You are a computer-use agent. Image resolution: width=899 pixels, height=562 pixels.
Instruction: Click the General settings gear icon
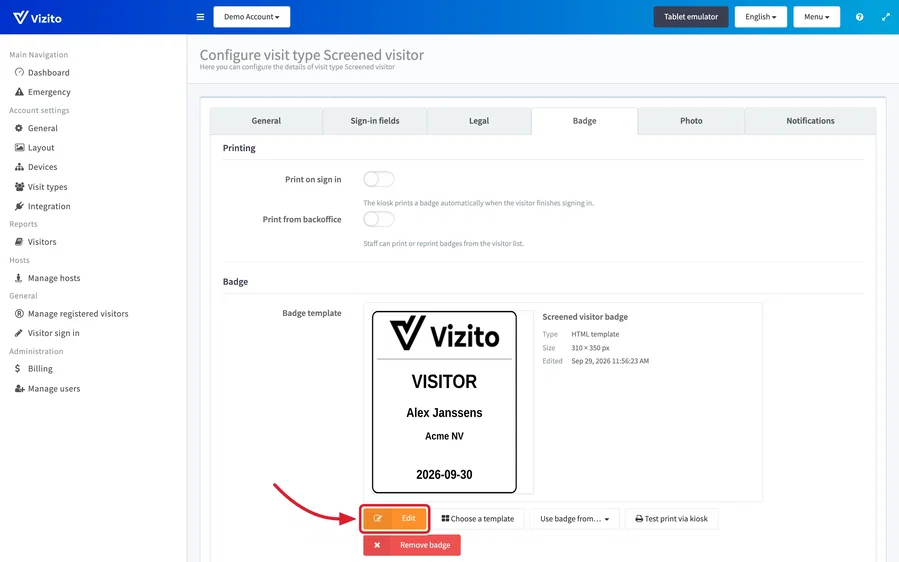coord(19,128)
